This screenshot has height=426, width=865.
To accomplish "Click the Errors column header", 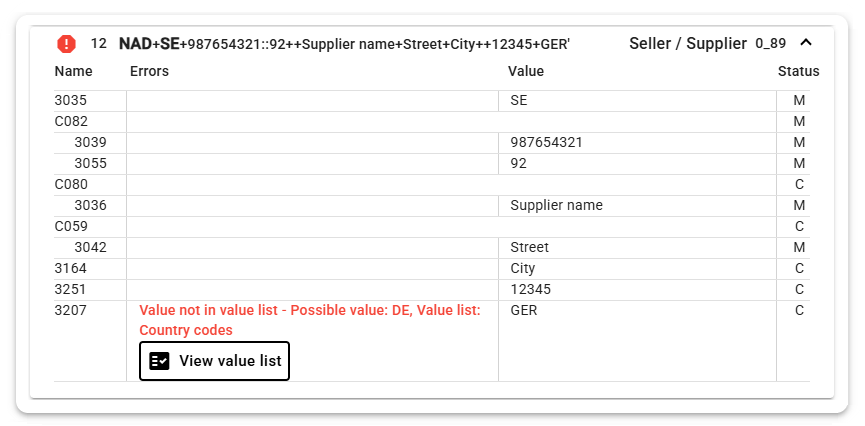I will [149, 71].
